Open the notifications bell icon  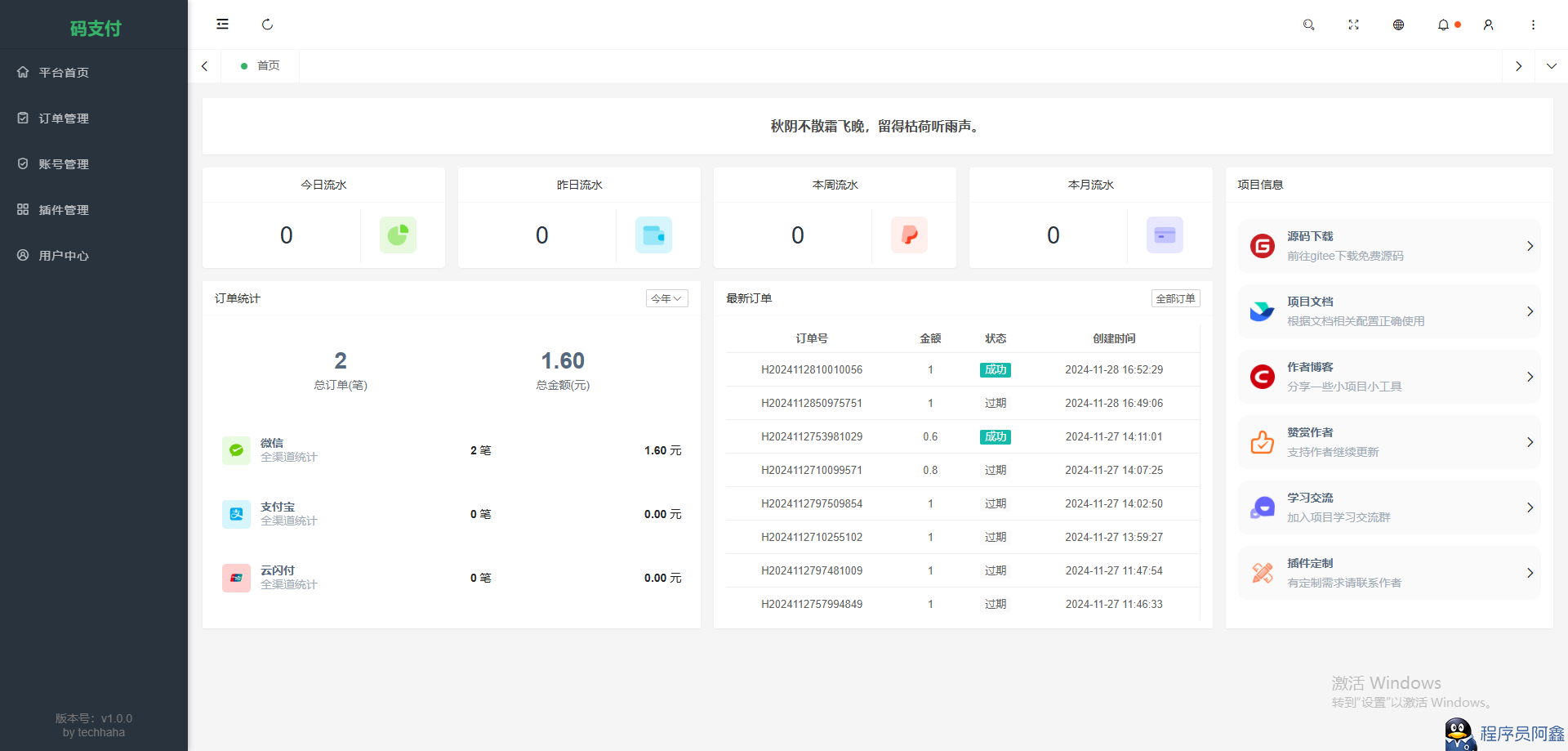tap(1443, 25)
